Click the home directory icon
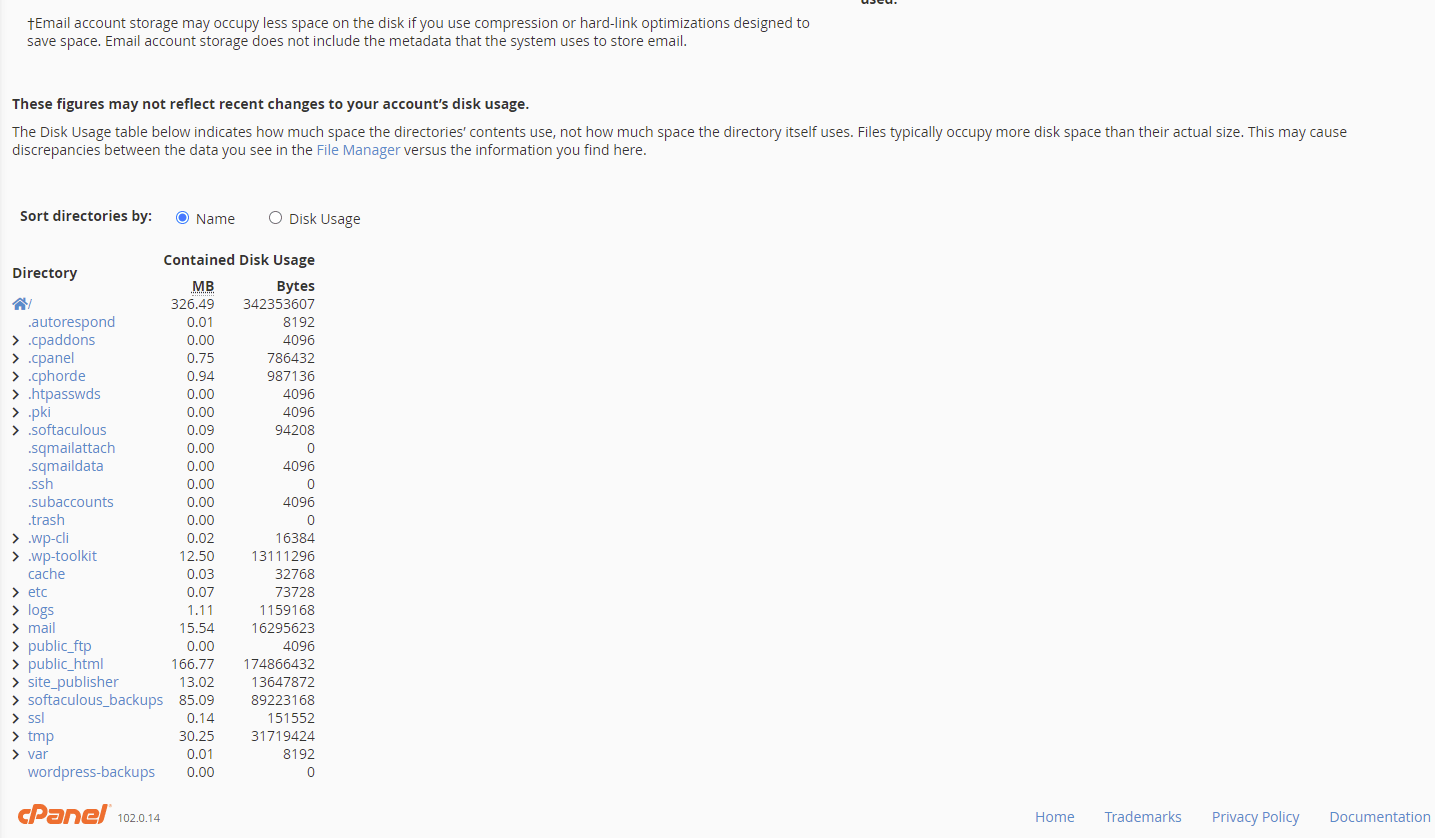Viewport: 1435px width, 838px height. pos(20,304)
